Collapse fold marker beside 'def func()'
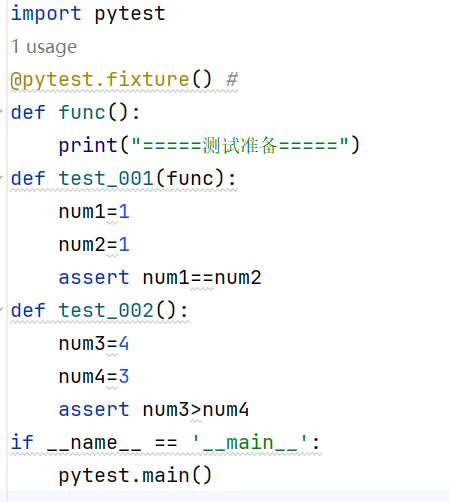The image size is (450, 502). coord(1,112)
